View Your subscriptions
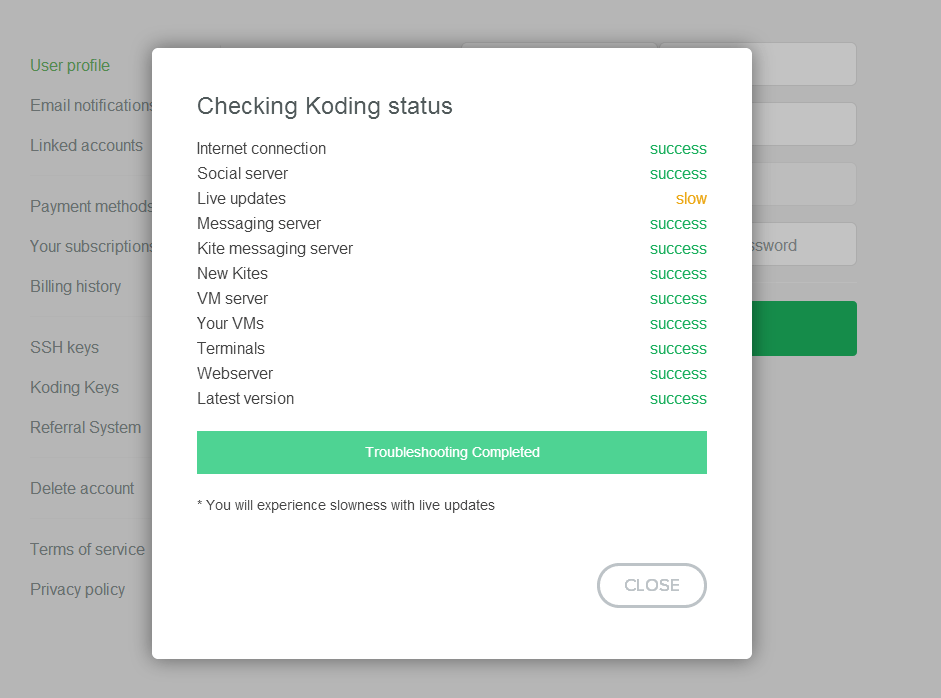This screenshot has height=698, width=941. tap(90, 247)
